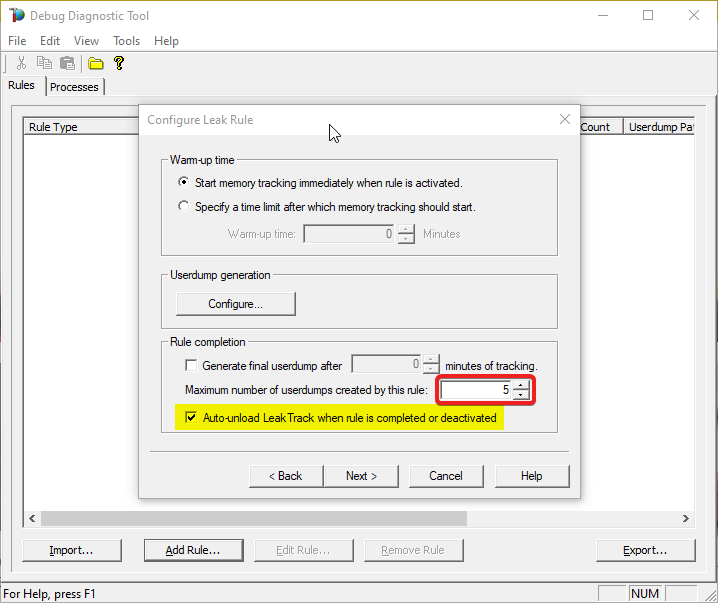The image size is (718, 603).
Task: Click the Configure... userdump button
Action: [236, 304]
